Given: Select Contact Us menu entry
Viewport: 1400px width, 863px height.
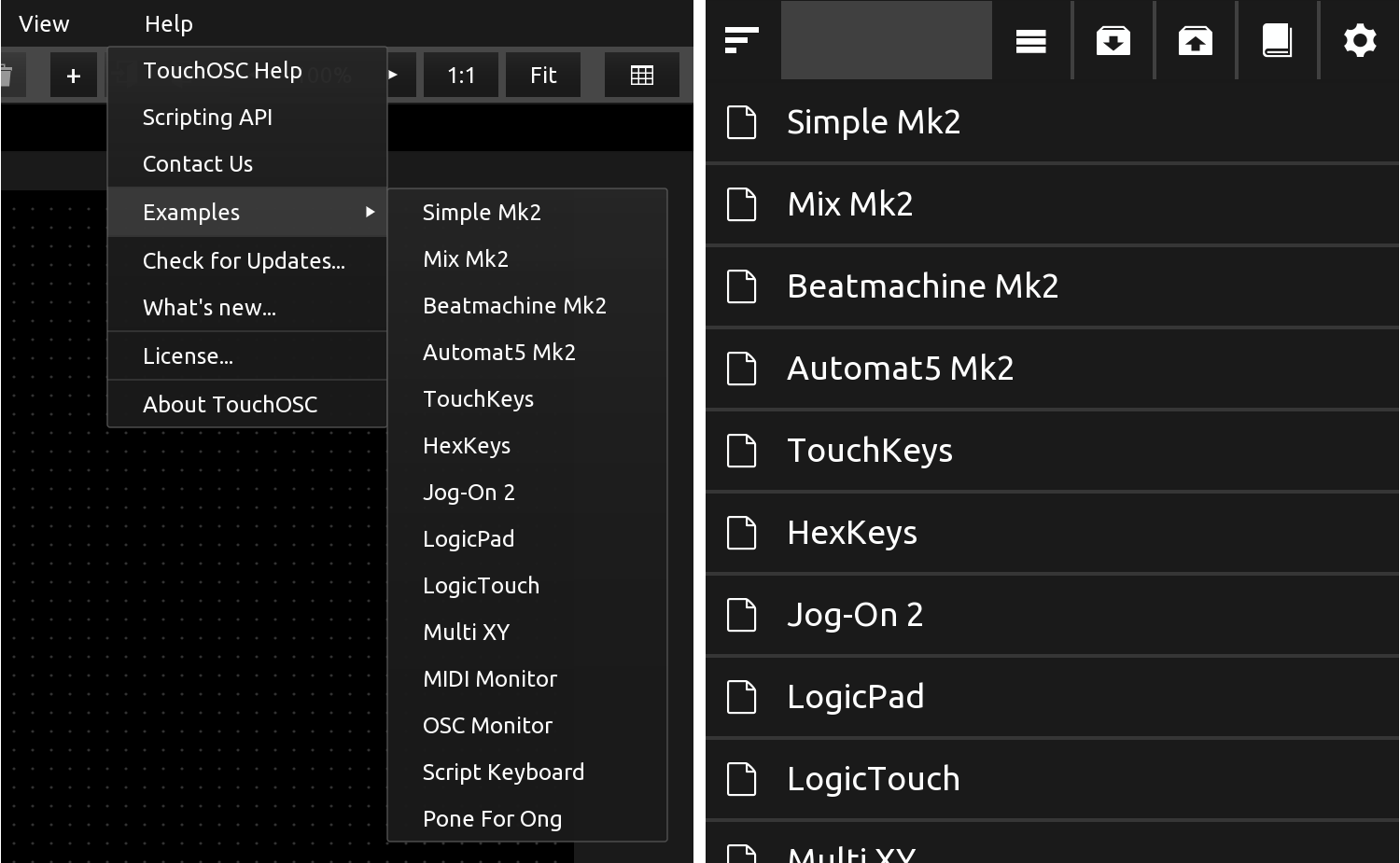Looking at the screenshot, I should 247,164.
